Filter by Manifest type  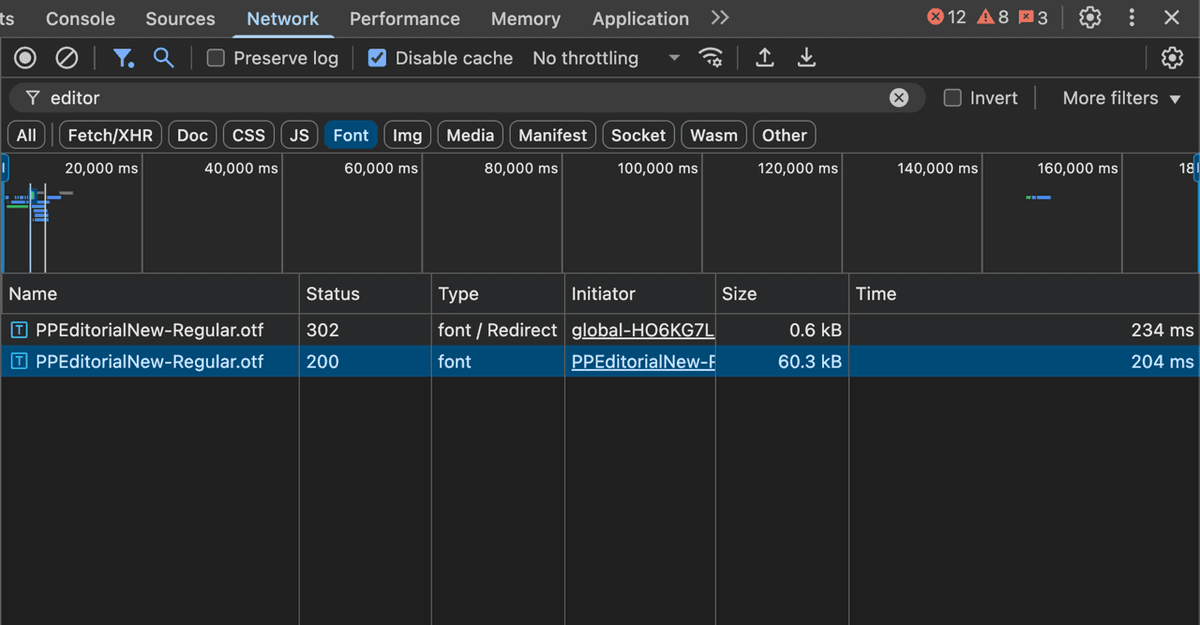click(x=553, y=135)
